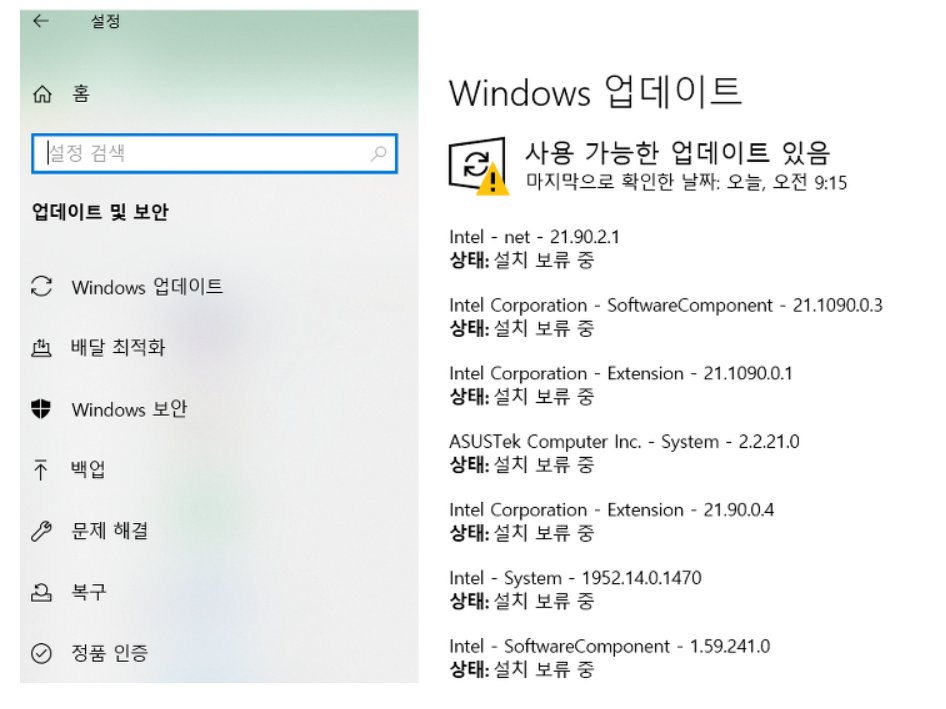Open the 백업 page
The height and width of the screenshot is (709, 946).
pos(88,469)
